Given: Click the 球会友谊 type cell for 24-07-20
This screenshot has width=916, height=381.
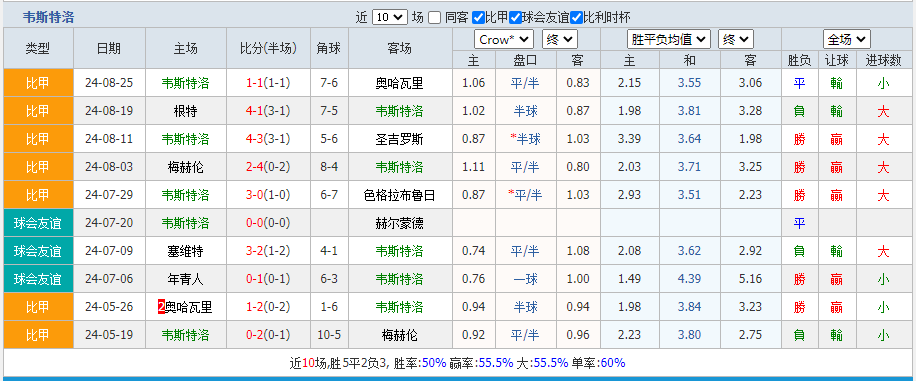Looking at the screenshot, I should pyautogui.click(x=38, y=223).
